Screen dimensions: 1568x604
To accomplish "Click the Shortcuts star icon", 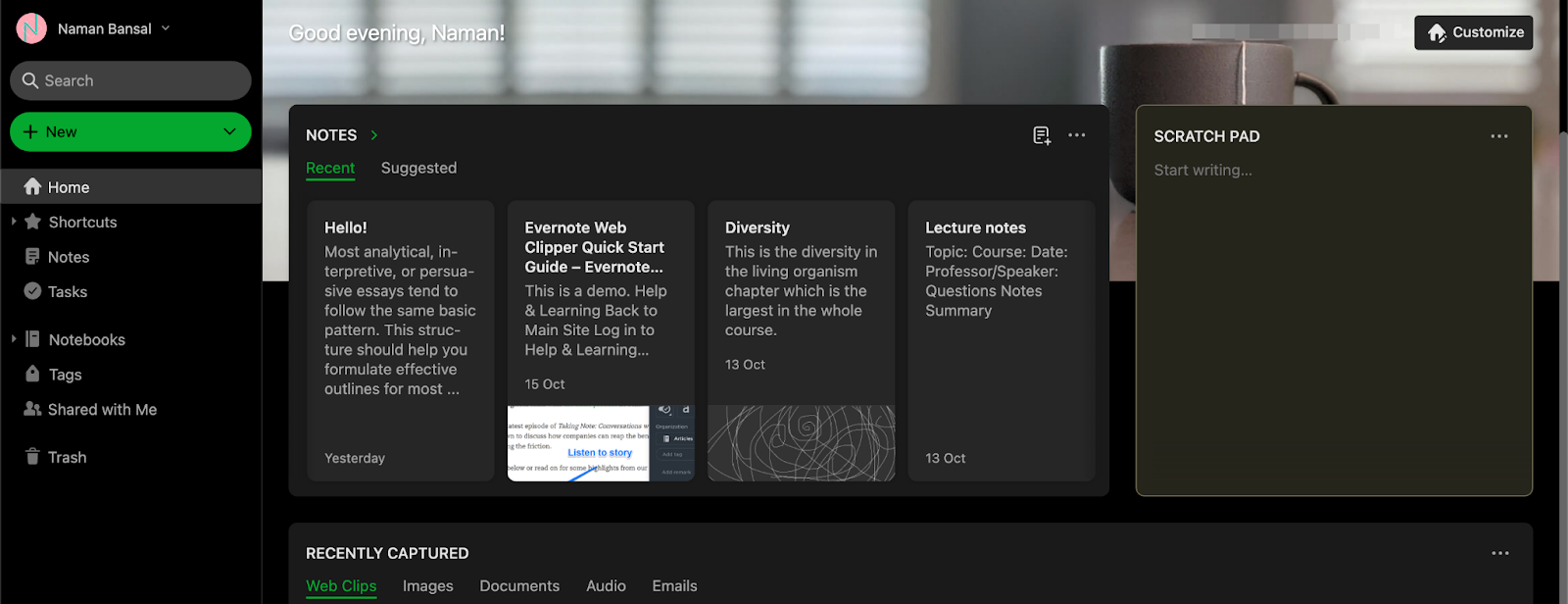I will point(32,222).
